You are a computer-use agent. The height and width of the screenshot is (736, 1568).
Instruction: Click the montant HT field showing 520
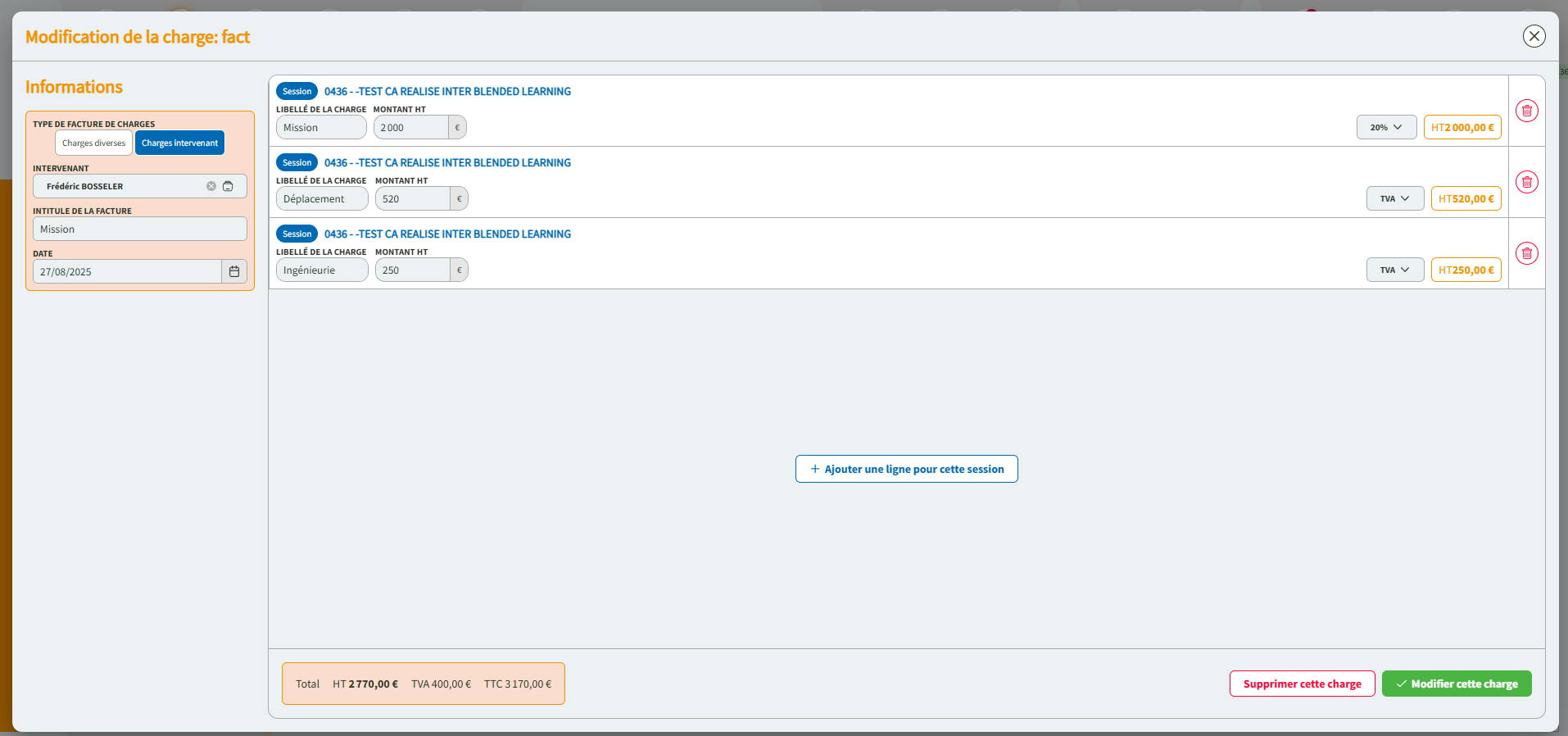pos(412,198)
